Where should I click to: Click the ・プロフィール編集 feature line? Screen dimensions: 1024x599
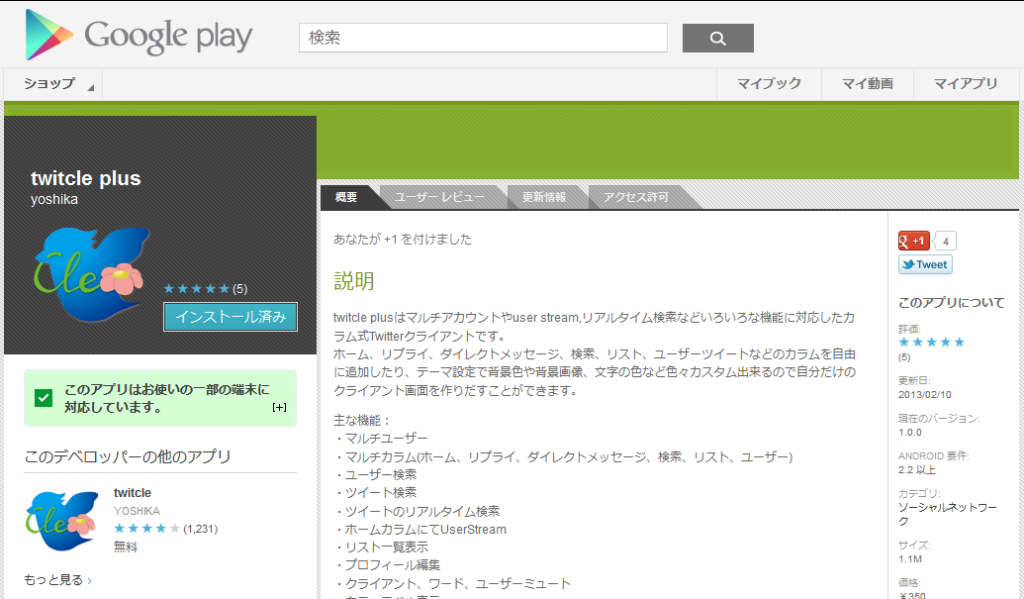point(387,565)
